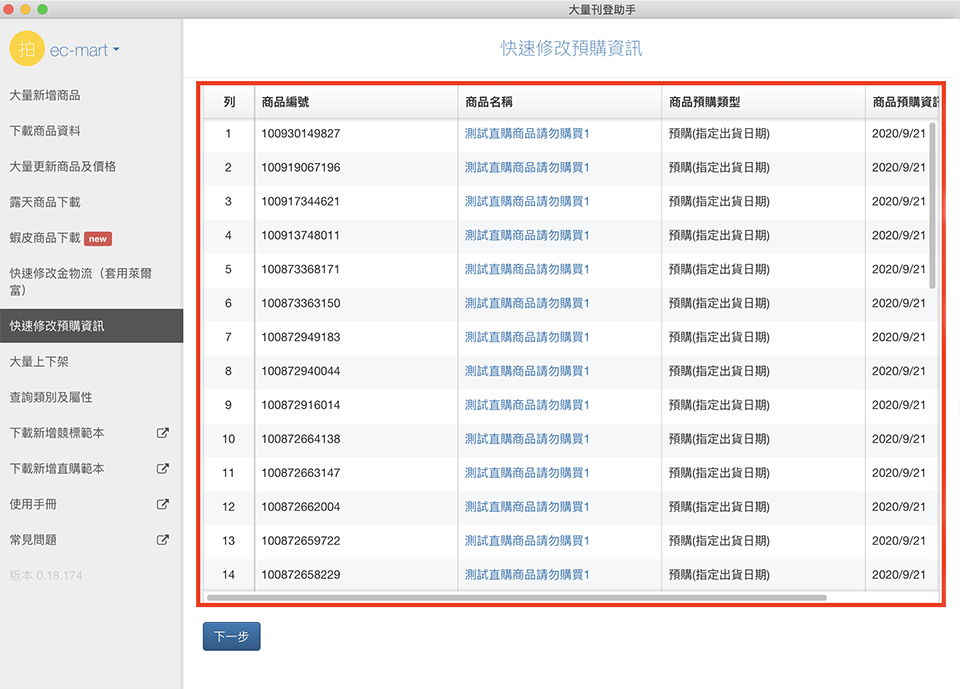Open 查詢類別及屬性 sidebar item
The height and width of the screenshot is (689, 960).
(51, 397)
